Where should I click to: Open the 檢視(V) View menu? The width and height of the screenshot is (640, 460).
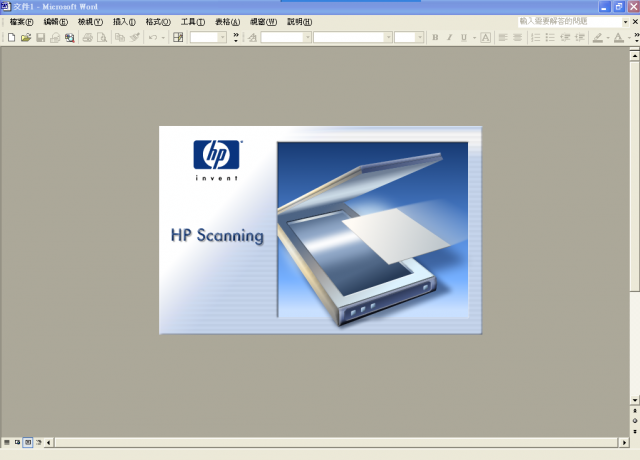90,22
